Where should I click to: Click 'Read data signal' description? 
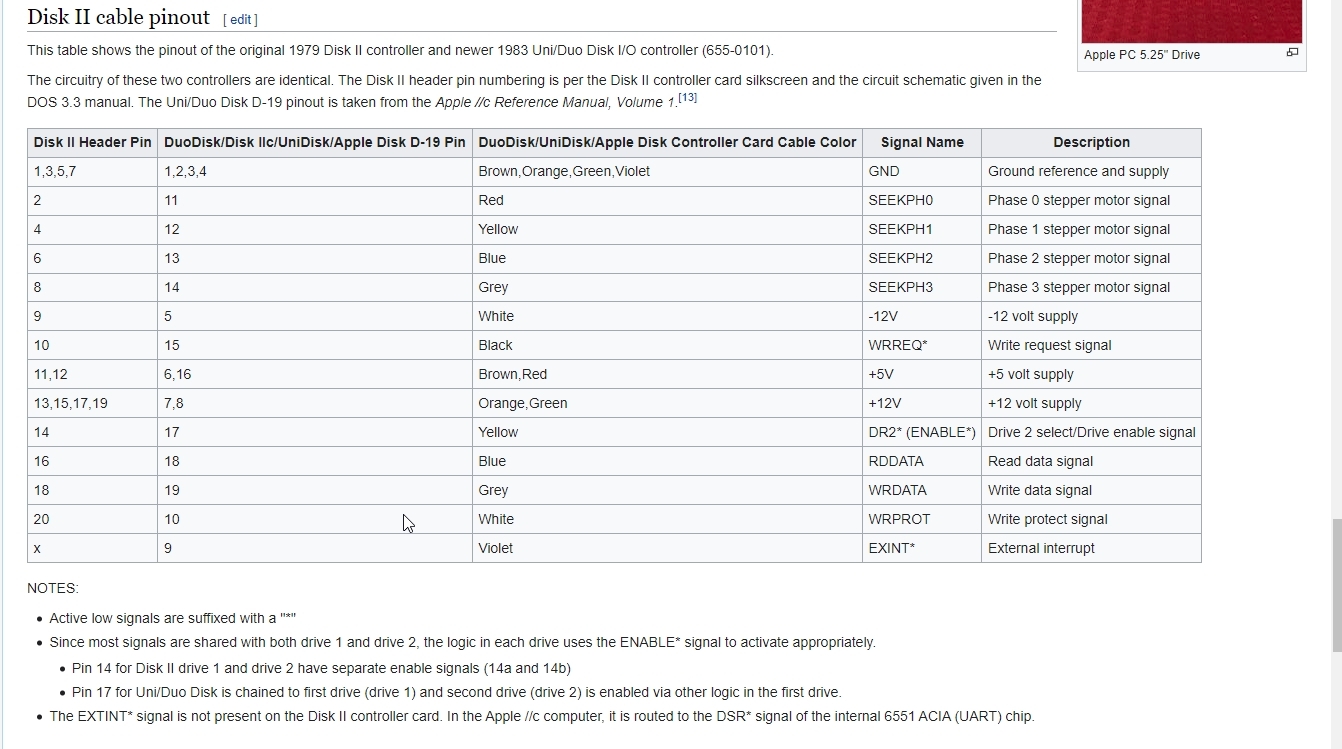pos(1091,461)
